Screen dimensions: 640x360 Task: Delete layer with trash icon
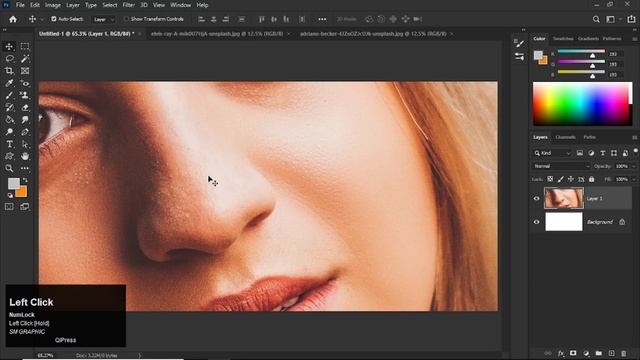pyautogui.click(x=623, y=353)
